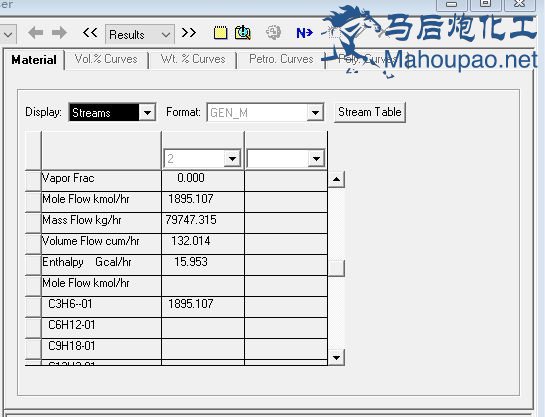Jump to next form with >> button
The image size is (545, 417).
point(189,33)
